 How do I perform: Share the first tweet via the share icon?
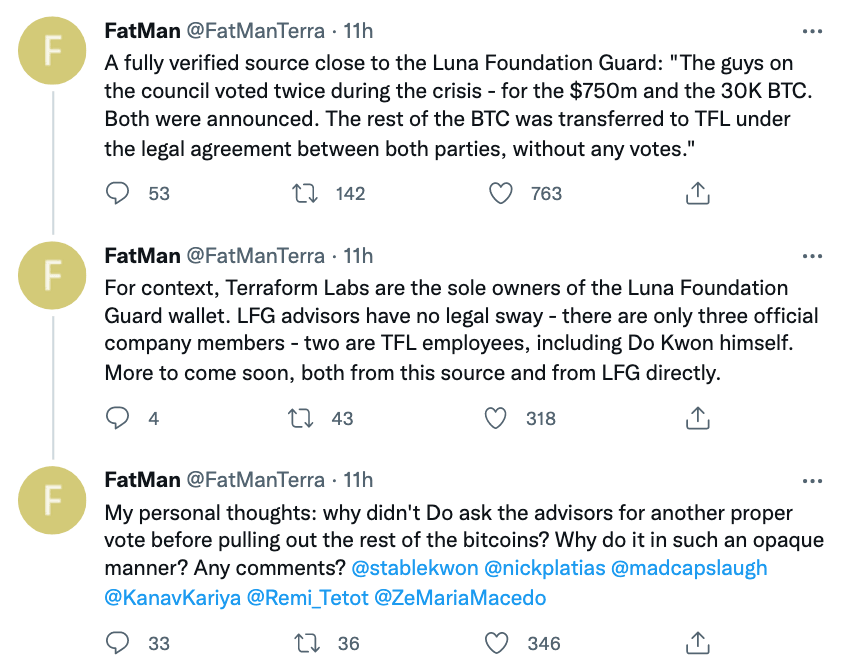pyautogui.click(x=697, y=193)
